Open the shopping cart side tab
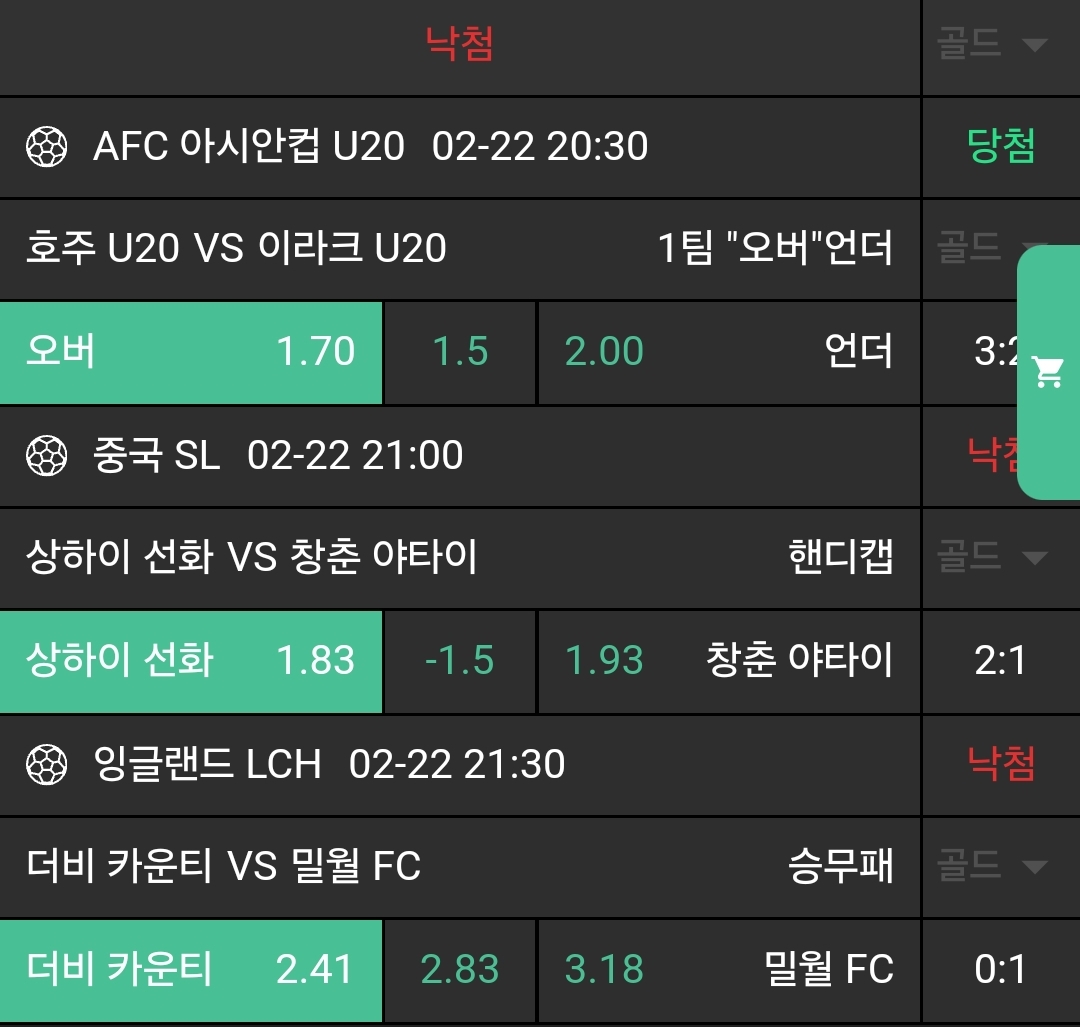The width and height of the screenshot is (1080, 1027). tap(1048, 373)
